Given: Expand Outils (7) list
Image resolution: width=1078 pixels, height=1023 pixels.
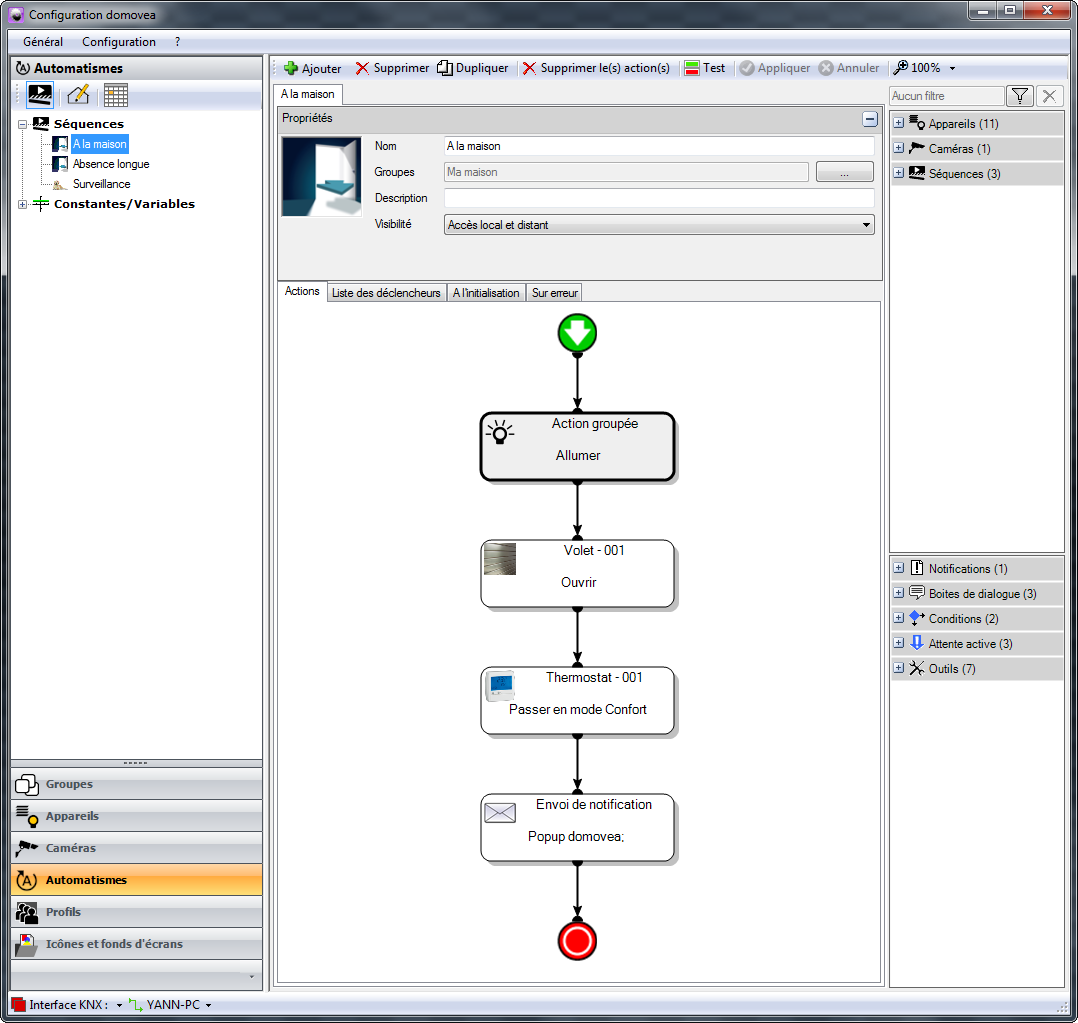Looking at the screenshot, I should point(899,668).
